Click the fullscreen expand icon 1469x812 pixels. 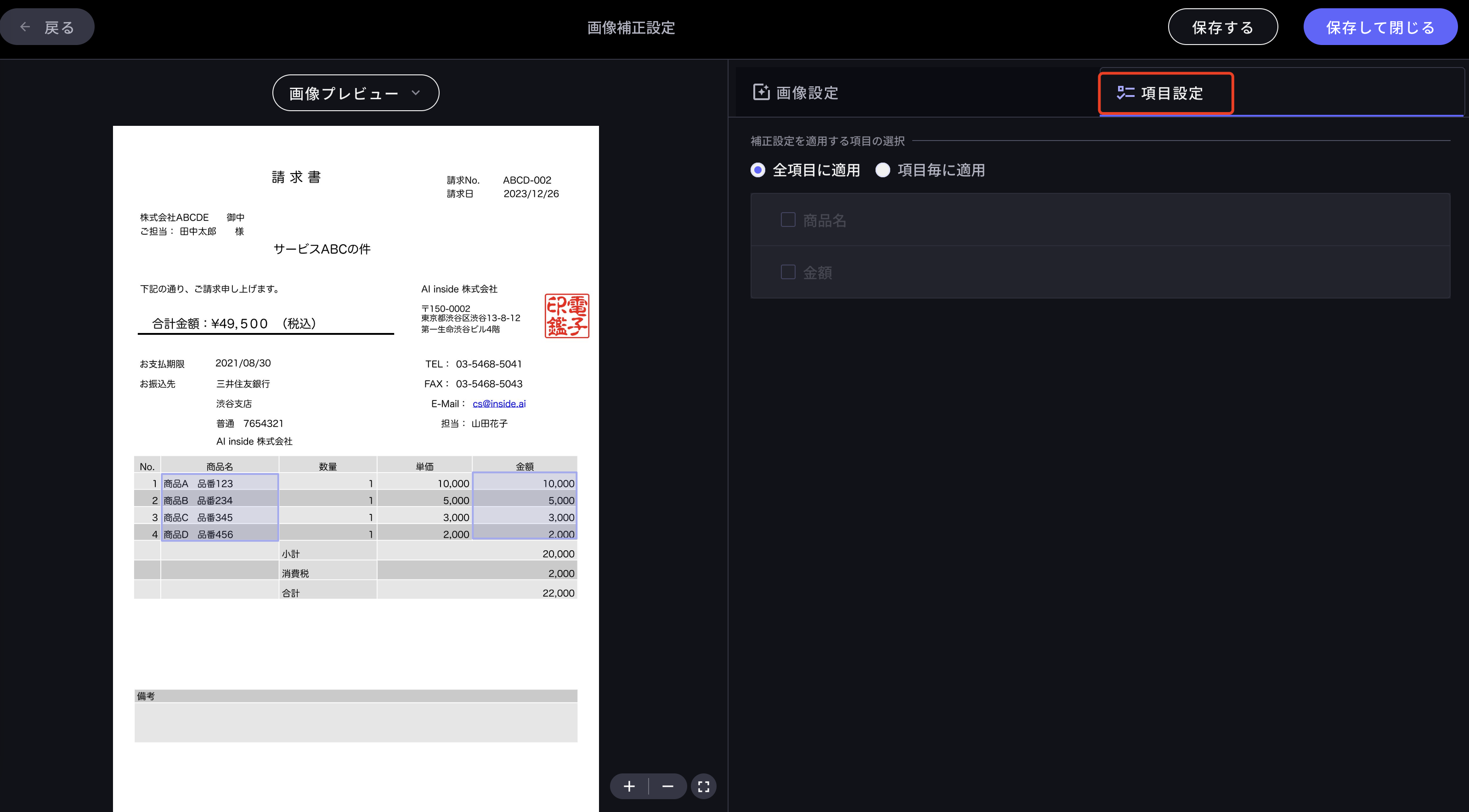704,786
